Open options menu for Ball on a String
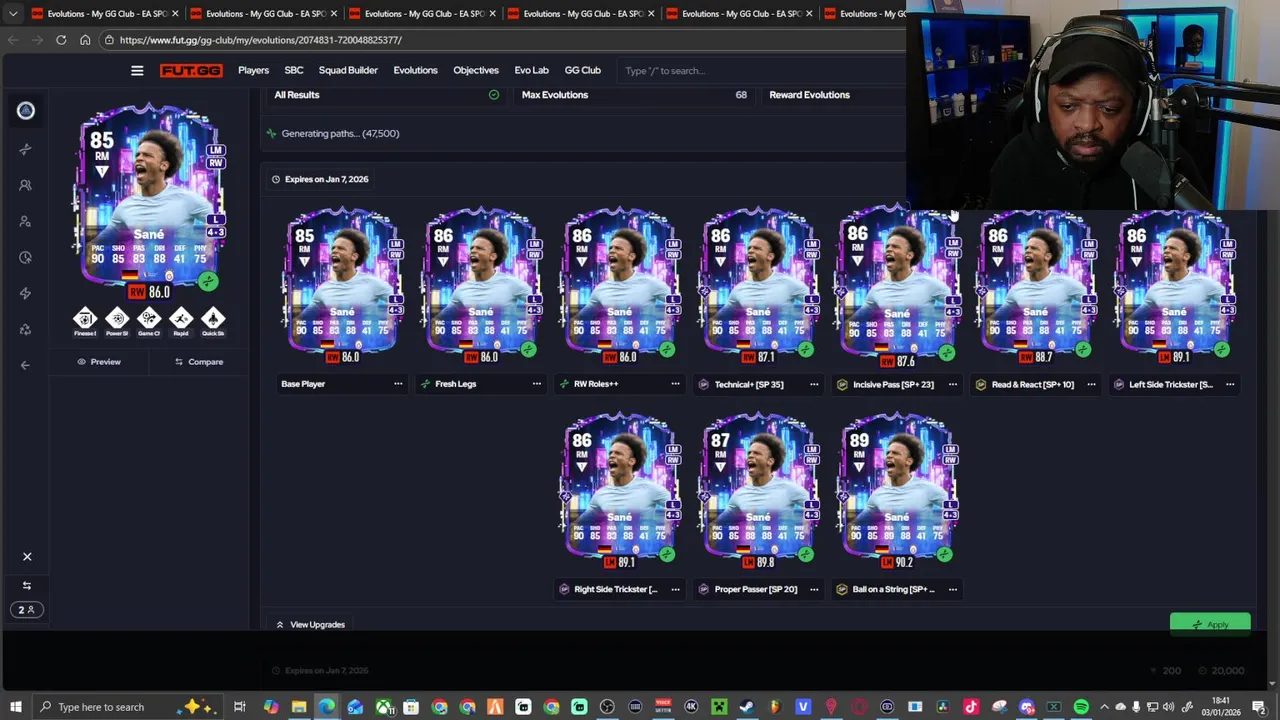 tap(953, 589)
